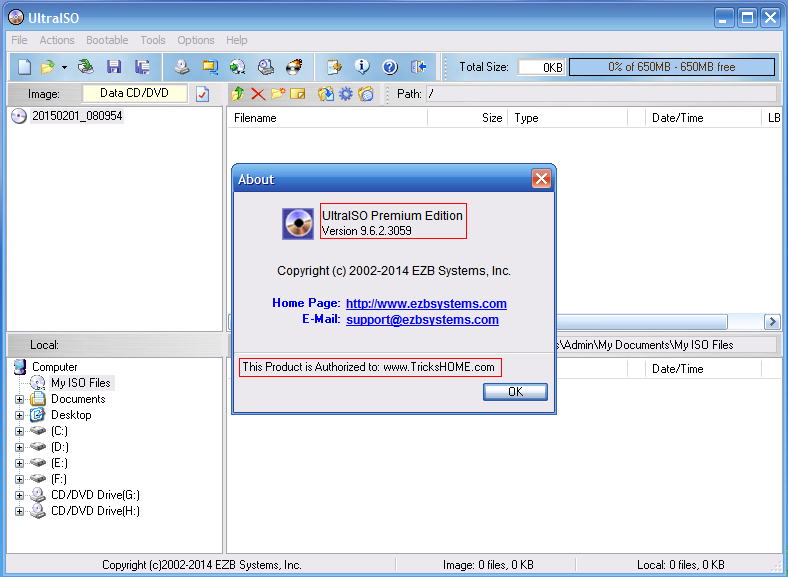Image resolution: width=788 pixels, height=577 pixels.
Task: Click the green Up folder arrow icon
Action: pyautogui.click(x=238, y=93)
